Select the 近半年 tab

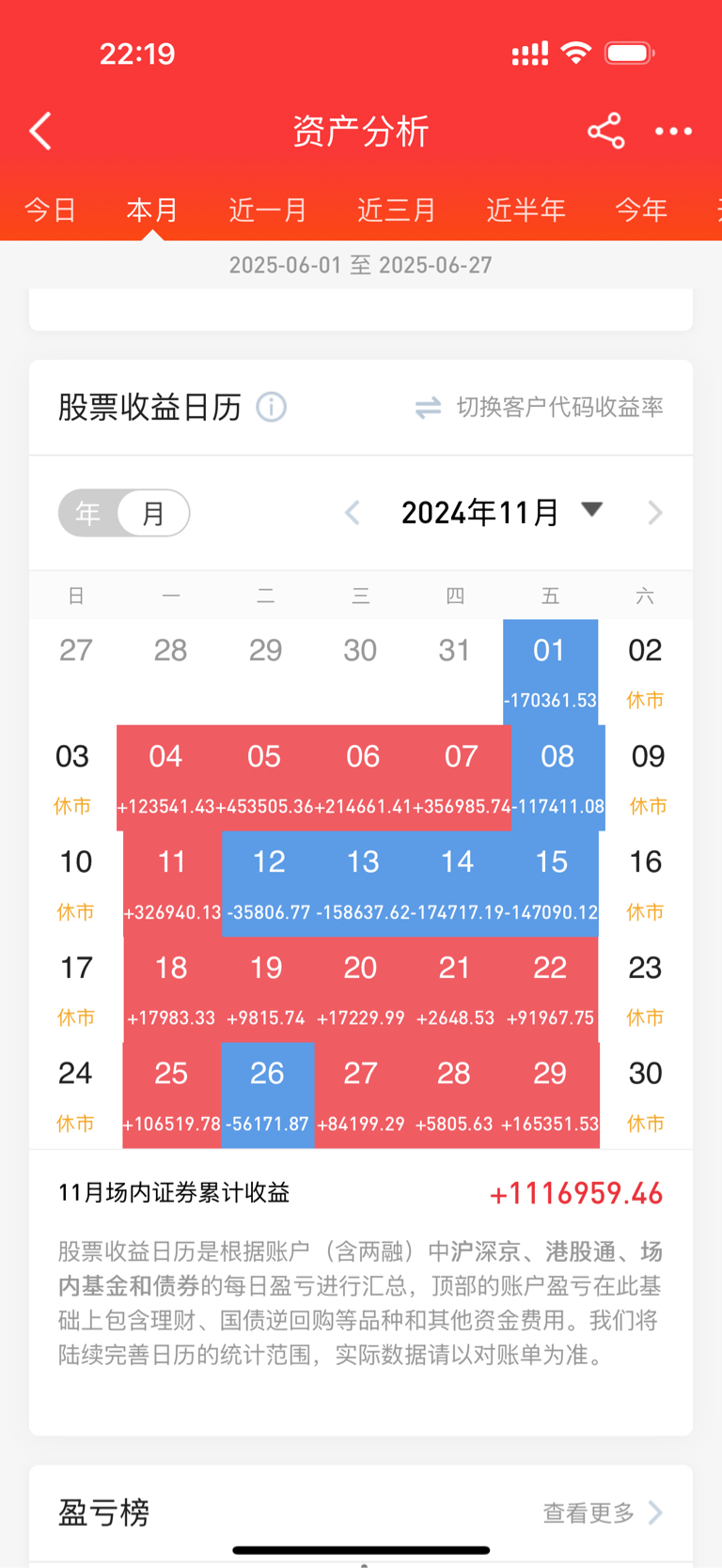click(526, 210)
